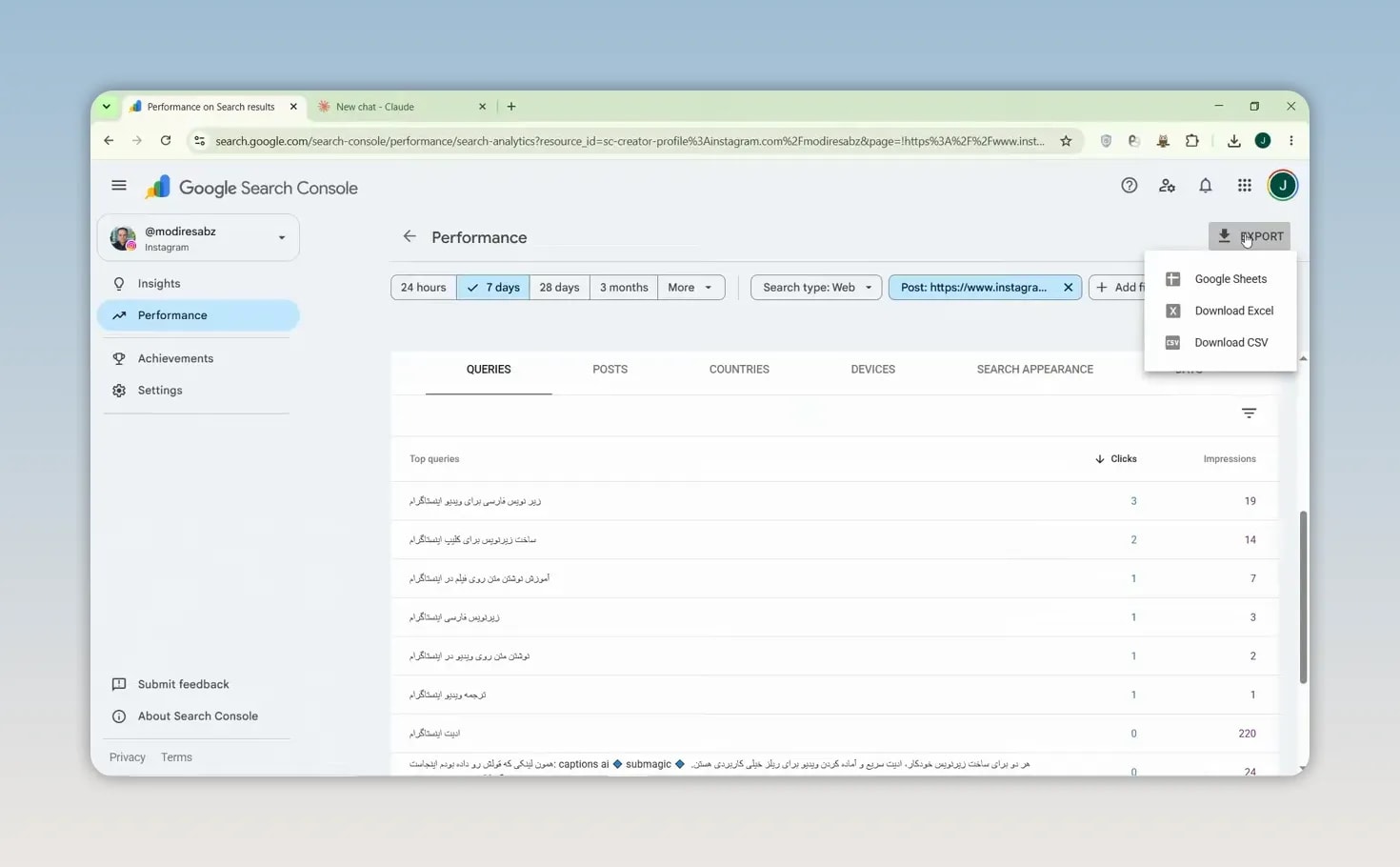Click the address bar URL

coord(630,141)
